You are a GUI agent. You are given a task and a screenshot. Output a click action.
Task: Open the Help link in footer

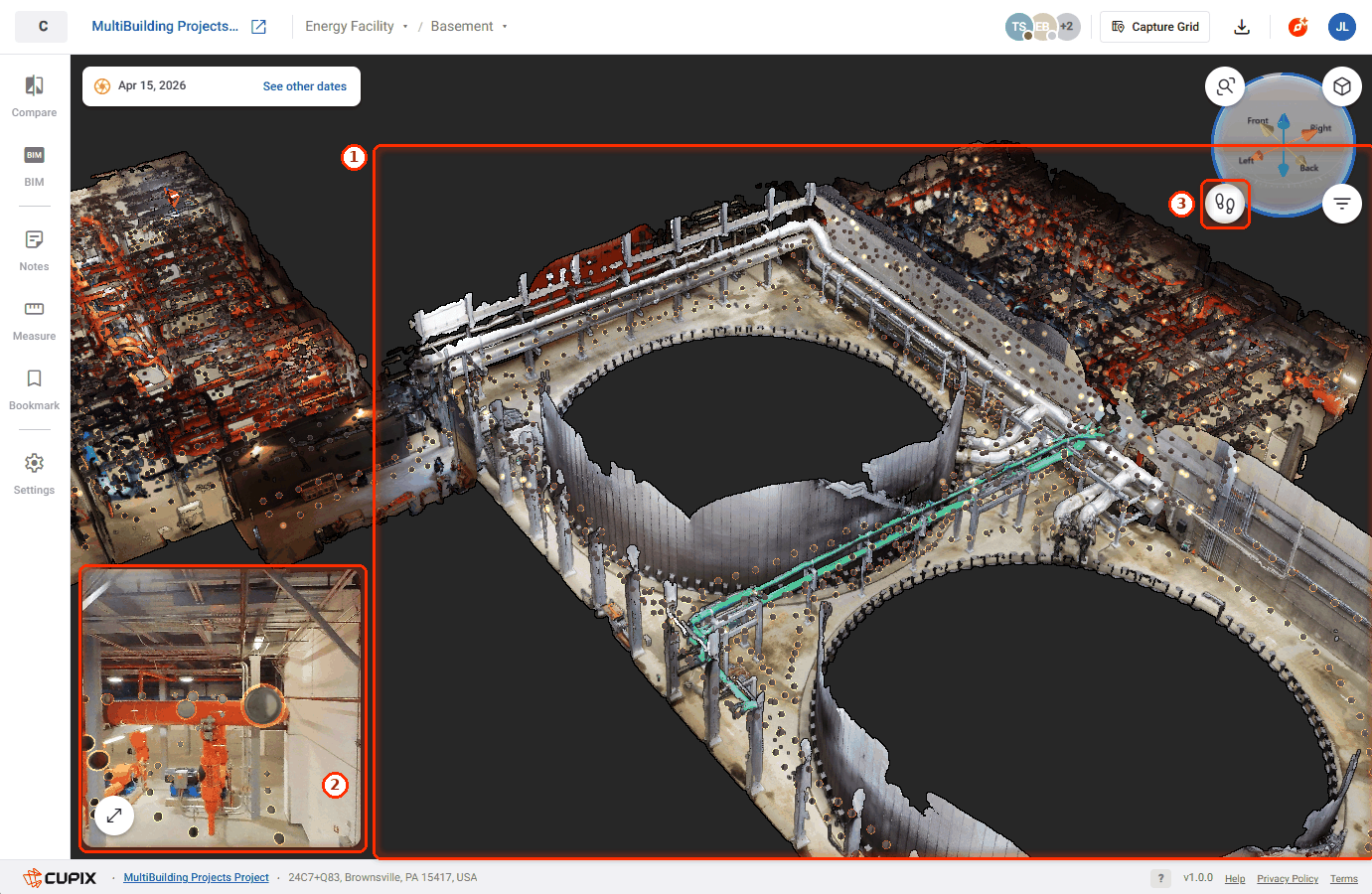click(1235, 879)
